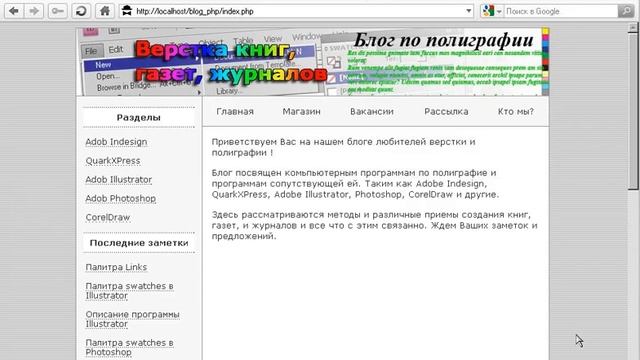Click the Приветствуем Вас welcome paragraph

coord(344,147)
